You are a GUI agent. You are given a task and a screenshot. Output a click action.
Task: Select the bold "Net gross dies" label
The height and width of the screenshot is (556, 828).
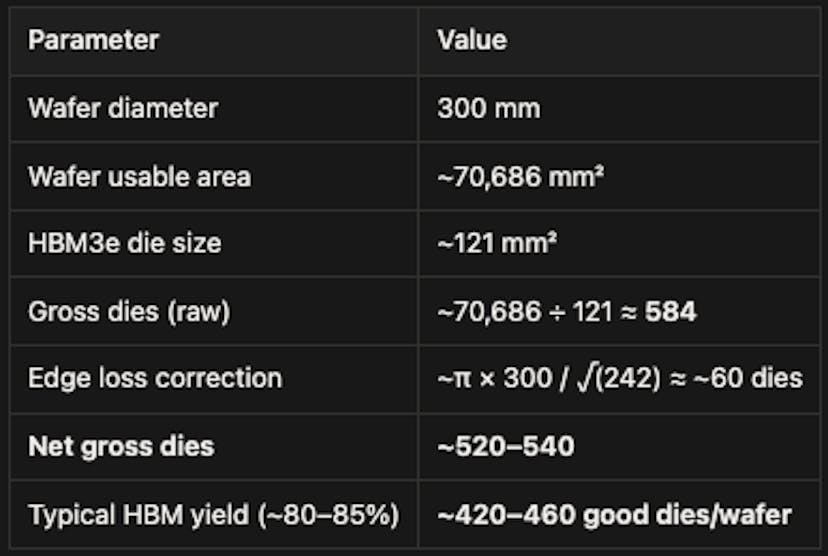[121, 446]
